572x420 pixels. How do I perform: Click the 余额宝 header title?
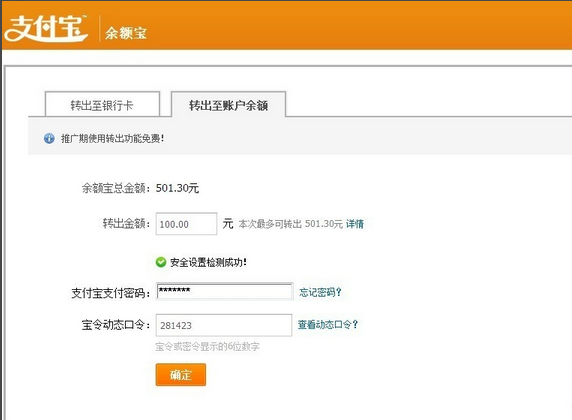[x=126, y=33]
